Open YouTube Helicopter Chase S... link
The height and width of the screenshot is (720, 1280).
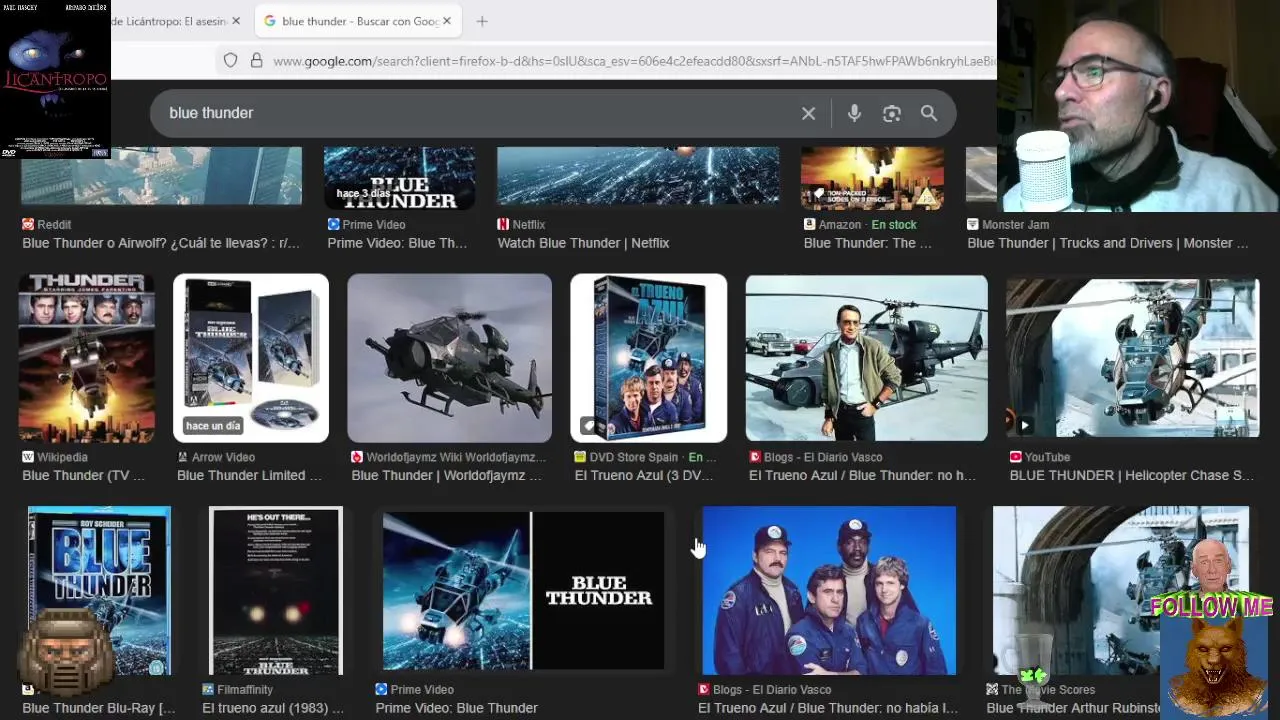click(1131, 475)
